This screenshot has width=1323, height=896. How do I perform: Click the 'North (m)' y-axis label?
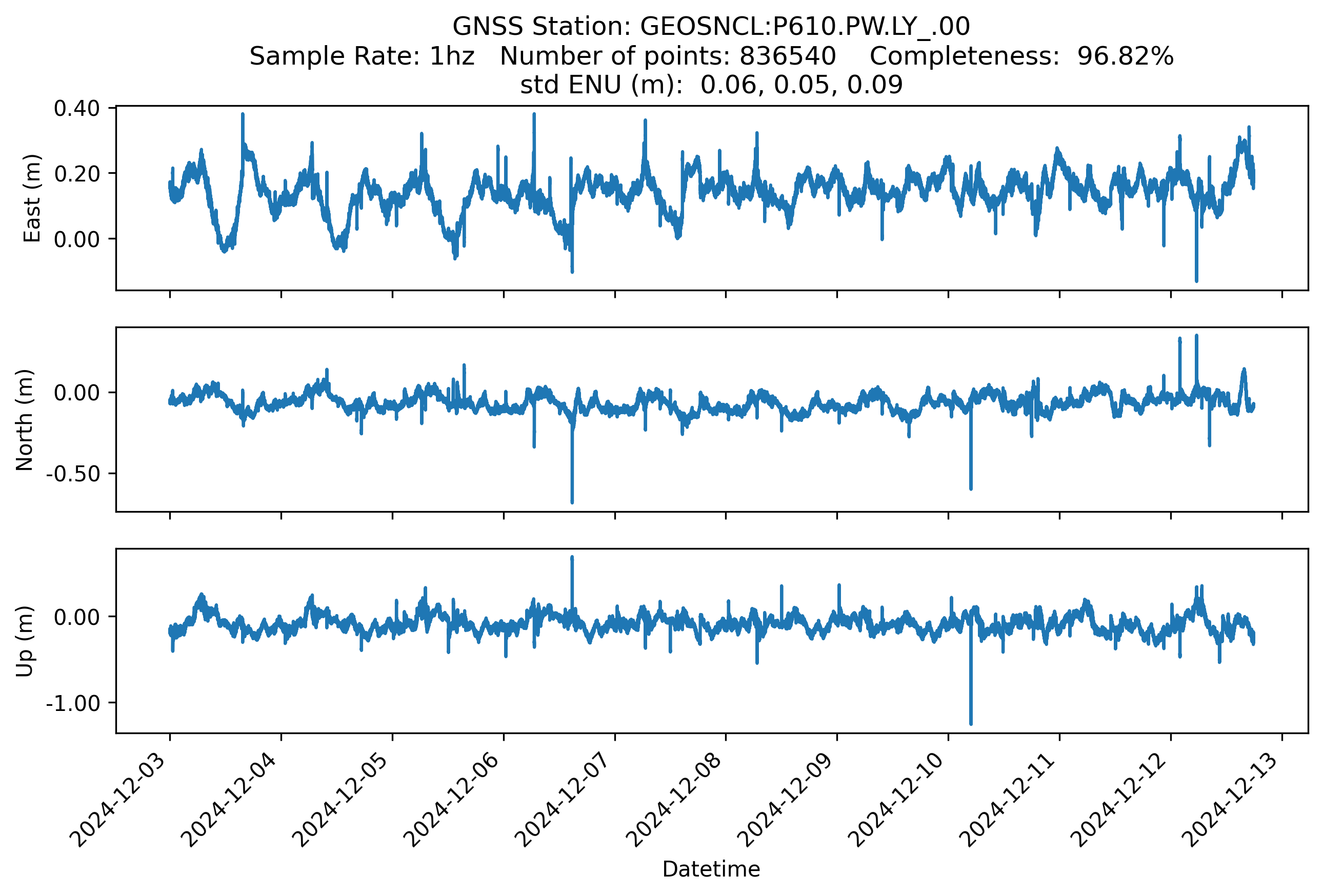(25, 420)
